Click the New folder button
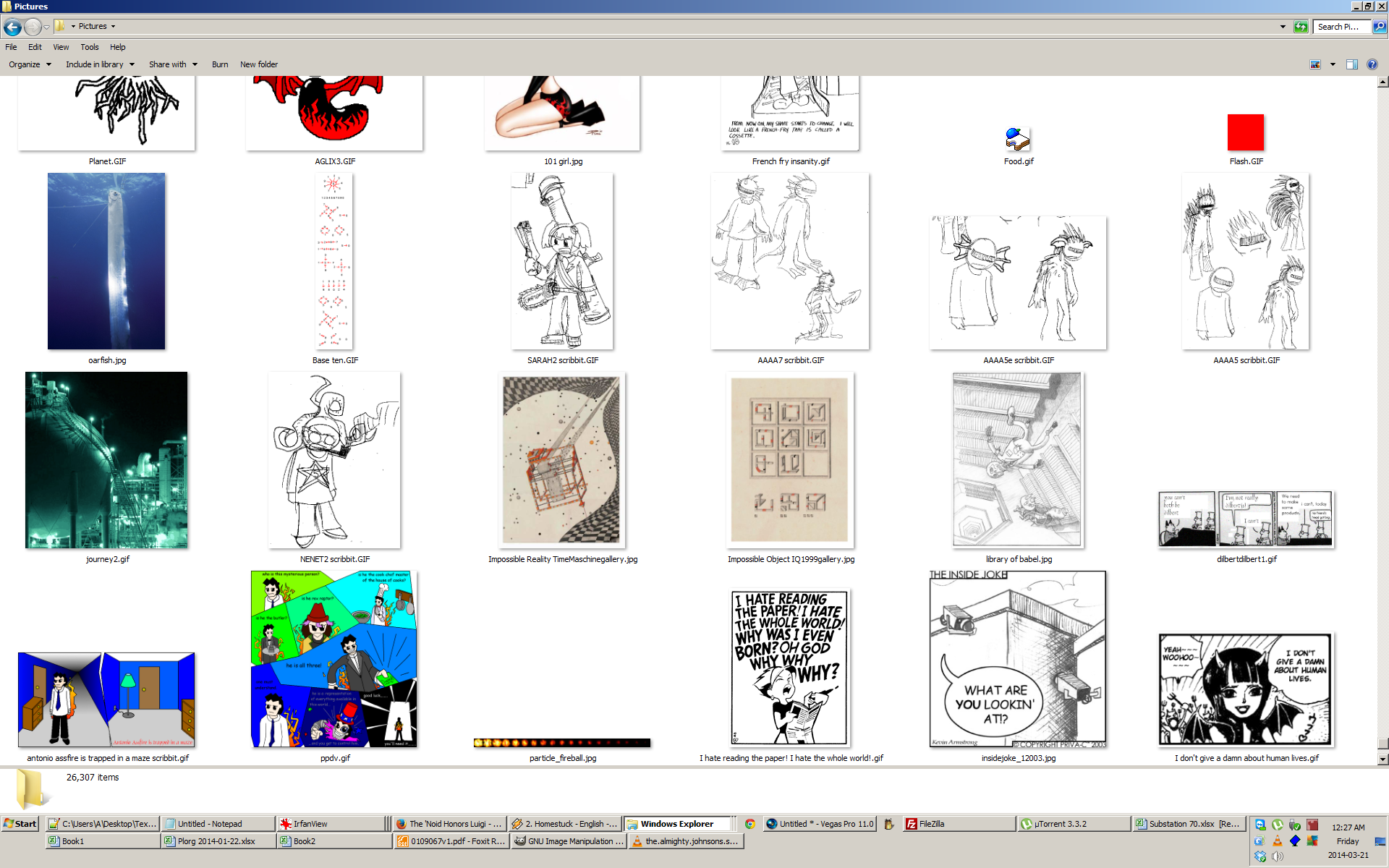 tap(258, 64)
